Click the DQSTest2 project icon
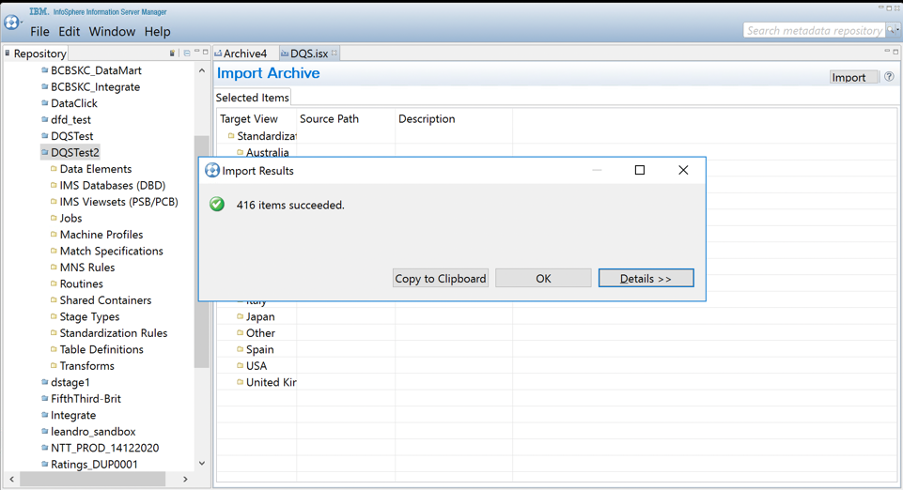The width and height of the screenshot is (904, 490). 45,153
